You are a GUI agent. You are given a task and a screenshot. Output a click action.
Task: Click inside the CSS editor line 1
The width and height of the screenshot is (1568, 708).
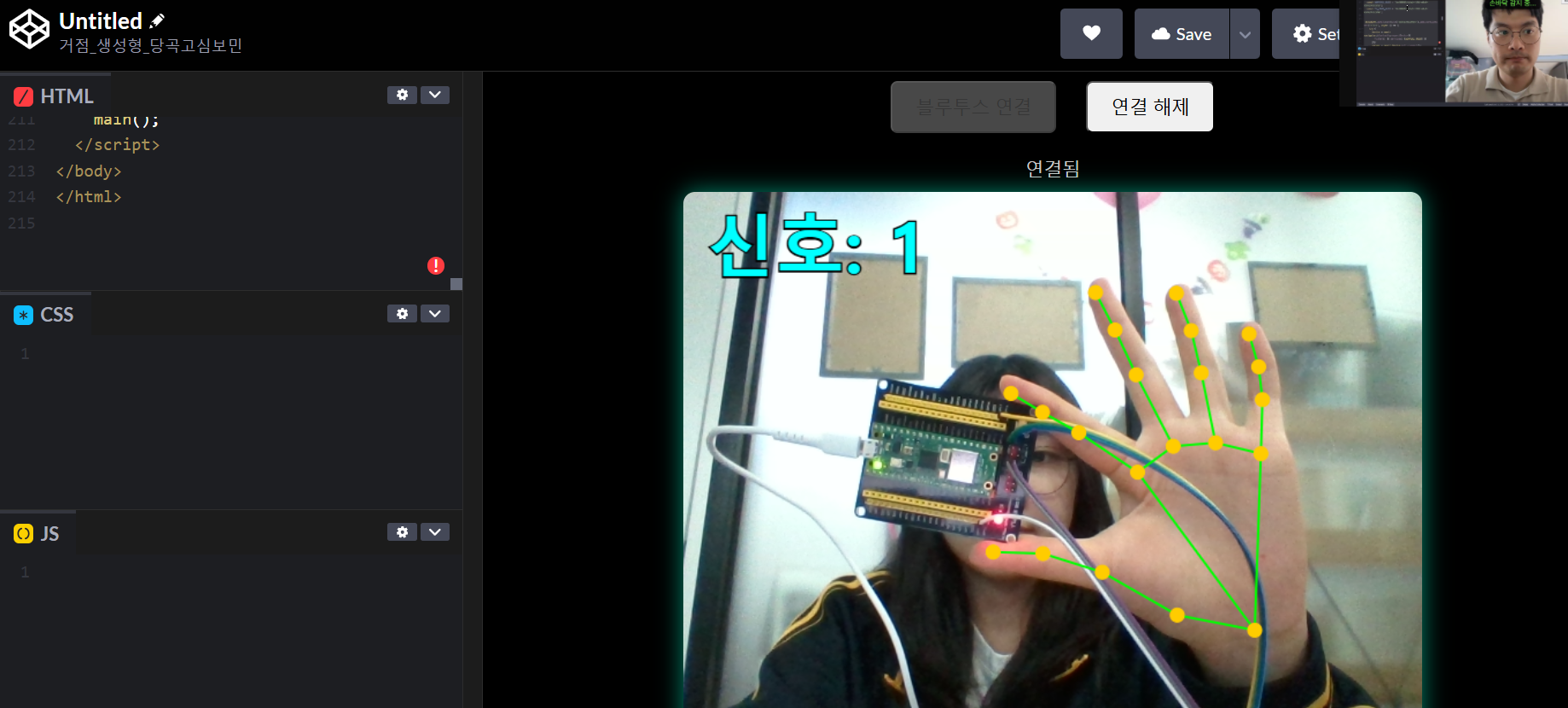(247, 353)
